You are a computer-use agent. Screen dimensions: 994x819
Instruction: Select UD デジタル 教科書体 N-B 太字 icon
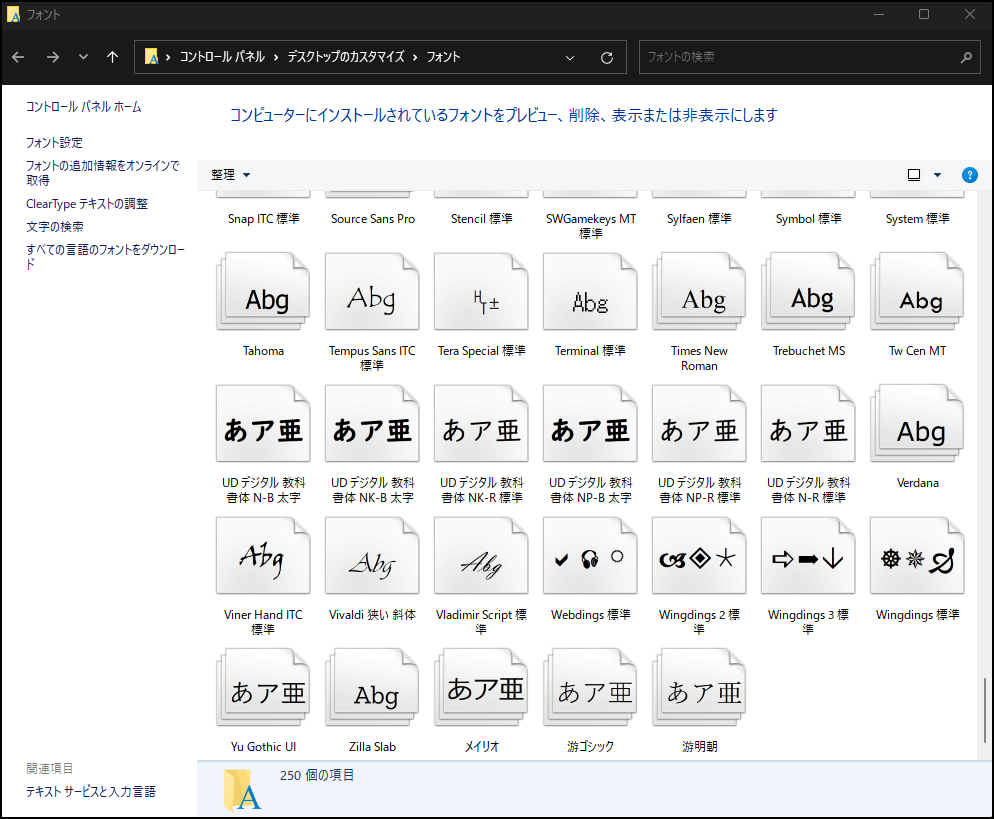(263, 423)
